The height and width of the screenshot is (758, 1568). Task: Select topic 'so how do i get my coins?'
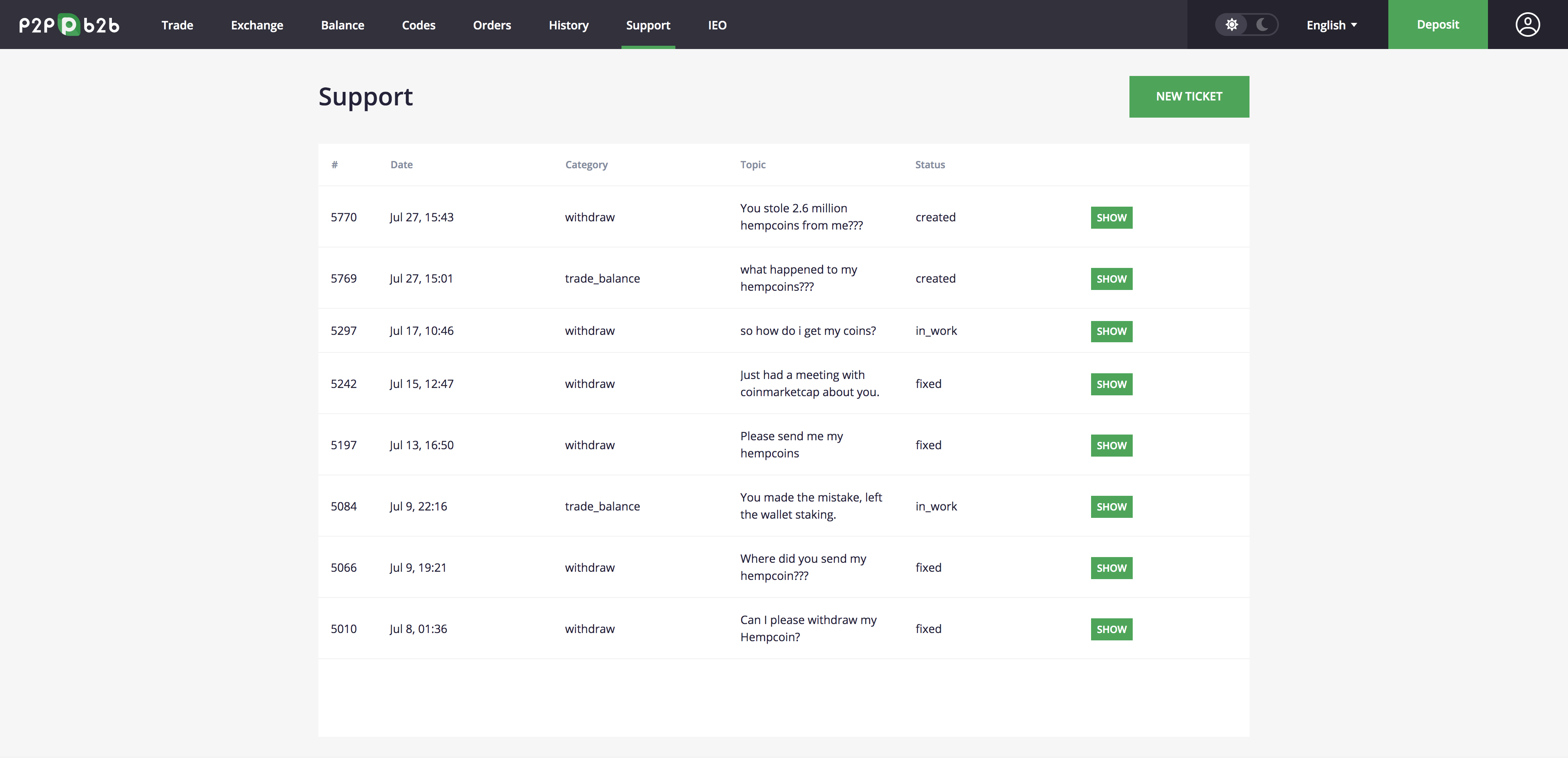coord(808,330)
